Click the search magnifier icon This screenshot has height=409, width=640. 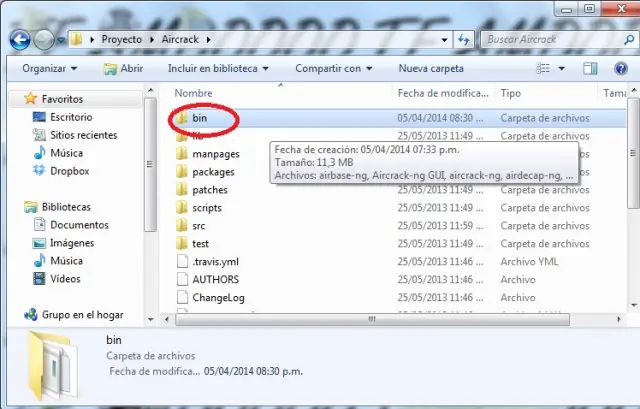point(629,40)
